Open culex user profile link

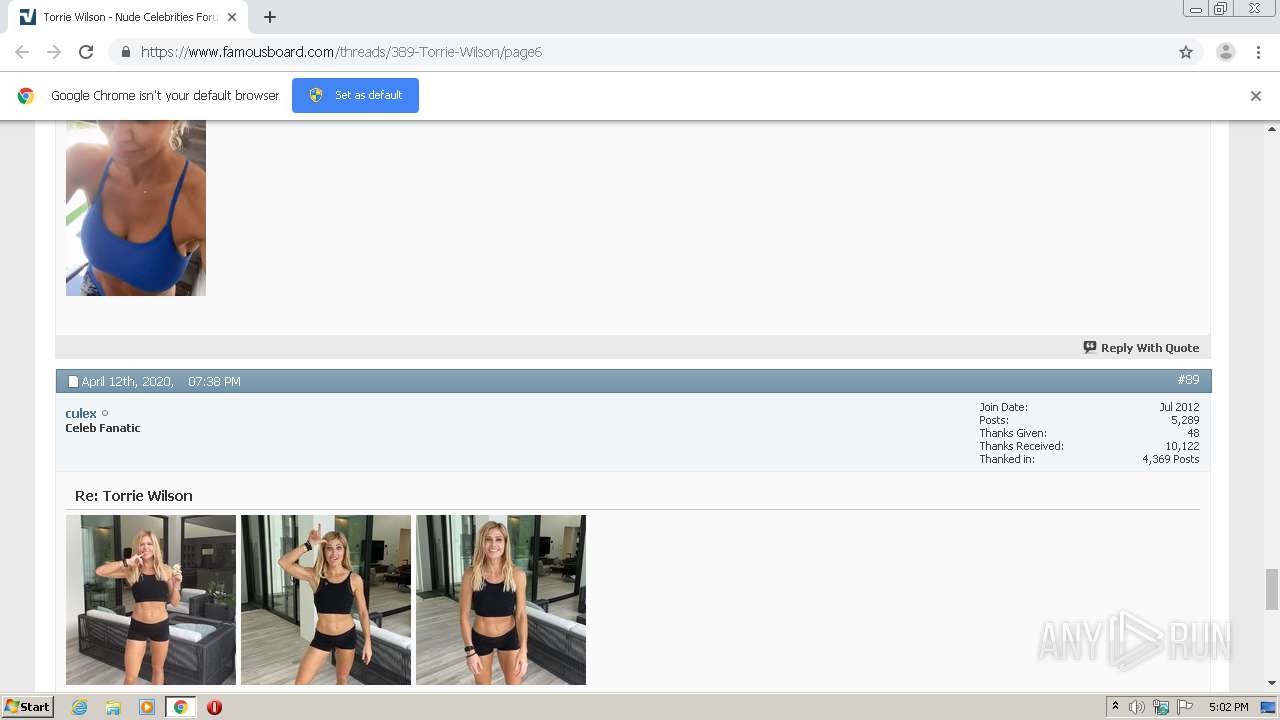(x=81, y=413)
